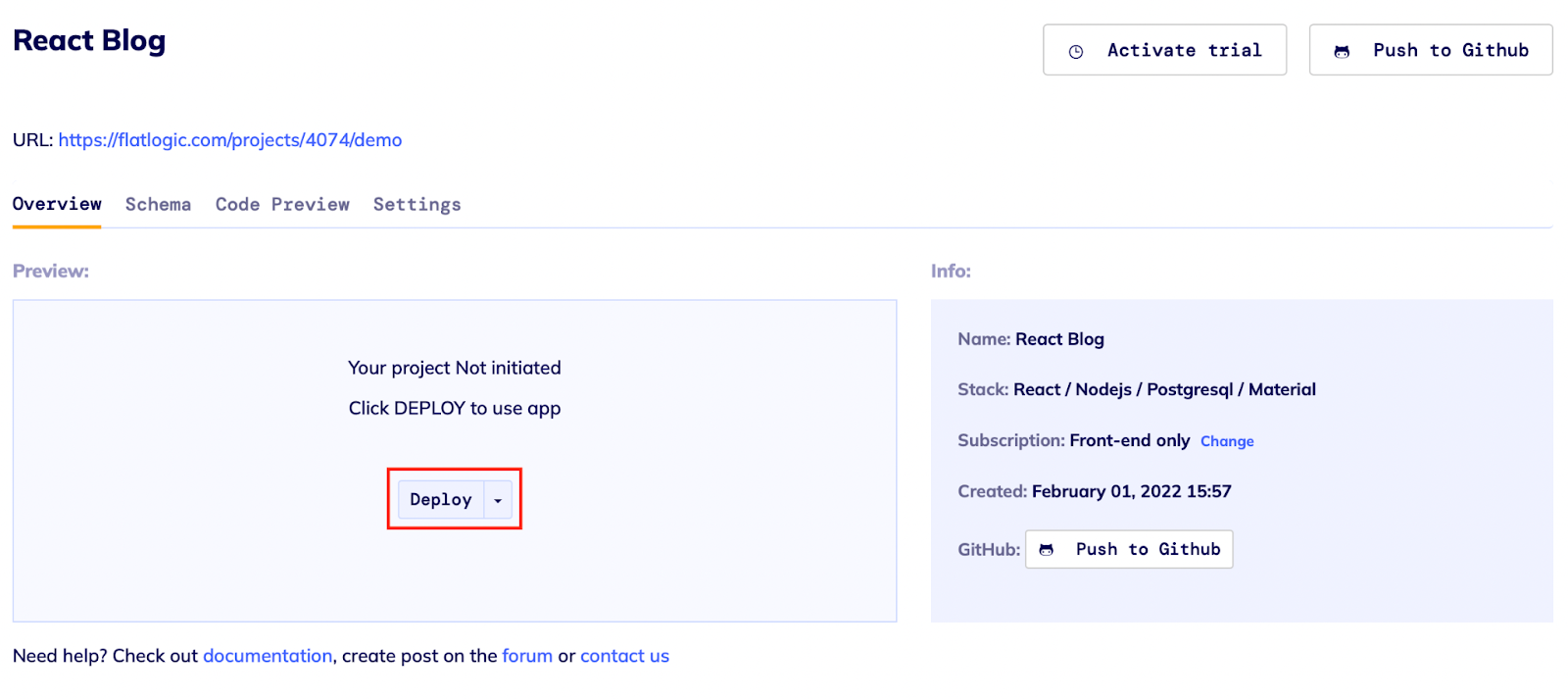Screen dimensions: 1568x699
Task: Click the GitHub icon in the Info panel
Action: coord(1046,550)
